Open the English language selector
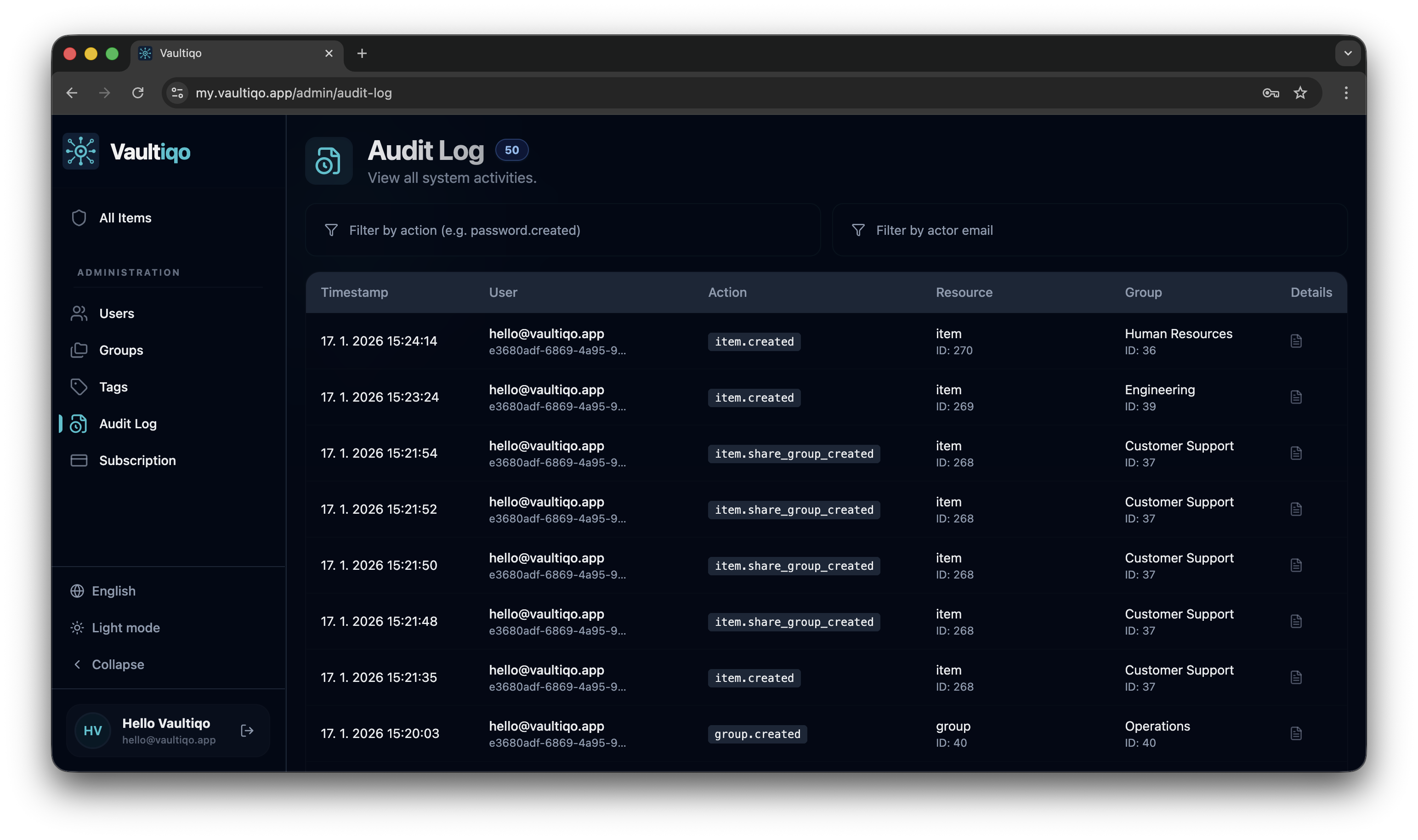Viewport: 1418px width, 840px height. point(113,591)
